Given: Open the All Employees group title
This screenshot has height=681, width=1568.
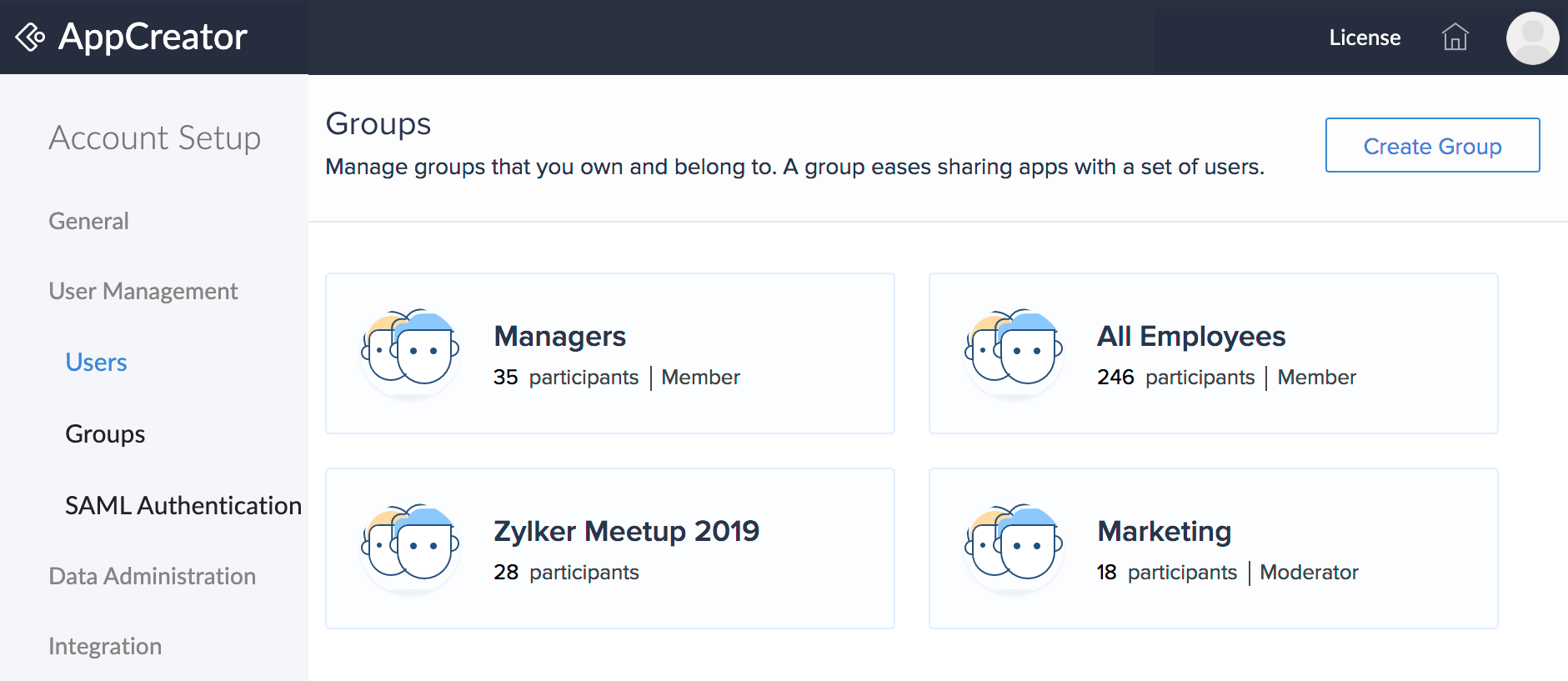Looking at the screenshot, I should tap(1190, 336).
